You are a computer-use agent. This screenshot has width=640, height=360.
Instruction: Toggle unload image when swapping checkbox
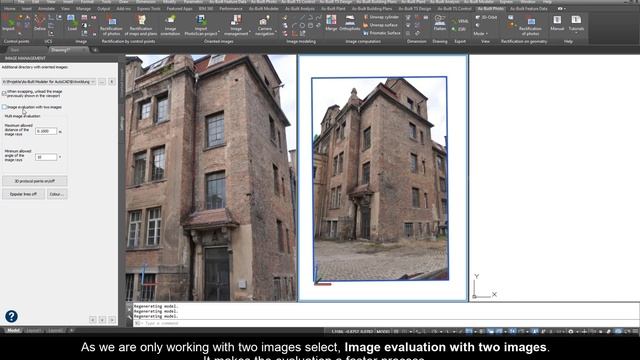tap(4, 93)
